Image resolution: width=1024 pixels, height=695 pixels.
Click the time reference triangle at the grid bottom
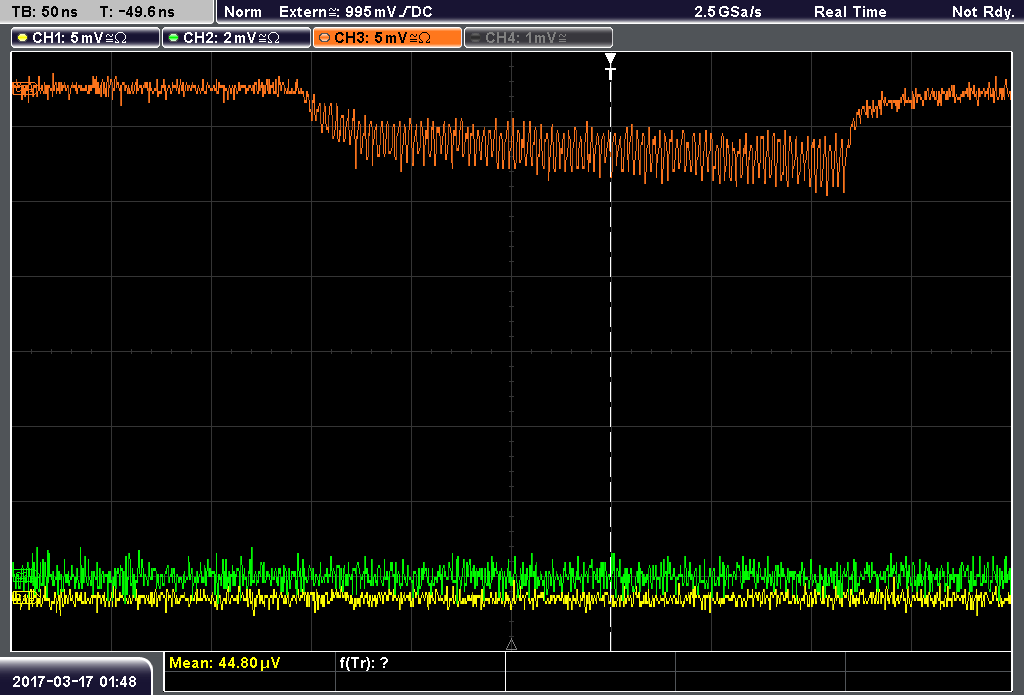(x=511, y=645)
